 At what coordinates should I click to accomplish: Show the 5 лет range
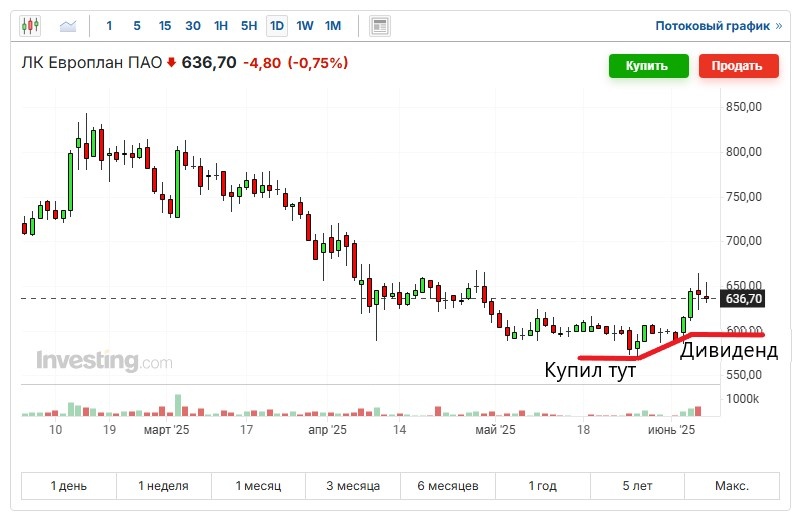637,486
